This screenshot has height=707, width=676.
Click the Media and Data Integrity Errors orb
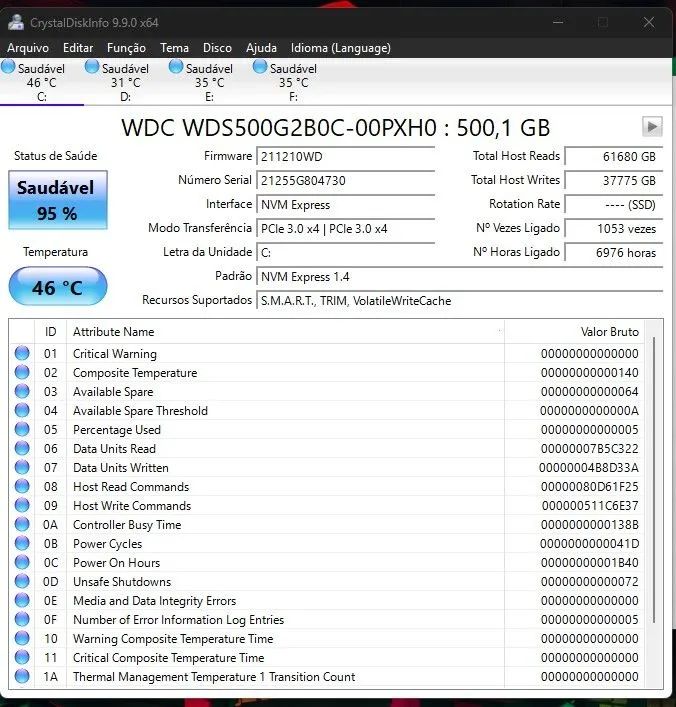(22, 600)
